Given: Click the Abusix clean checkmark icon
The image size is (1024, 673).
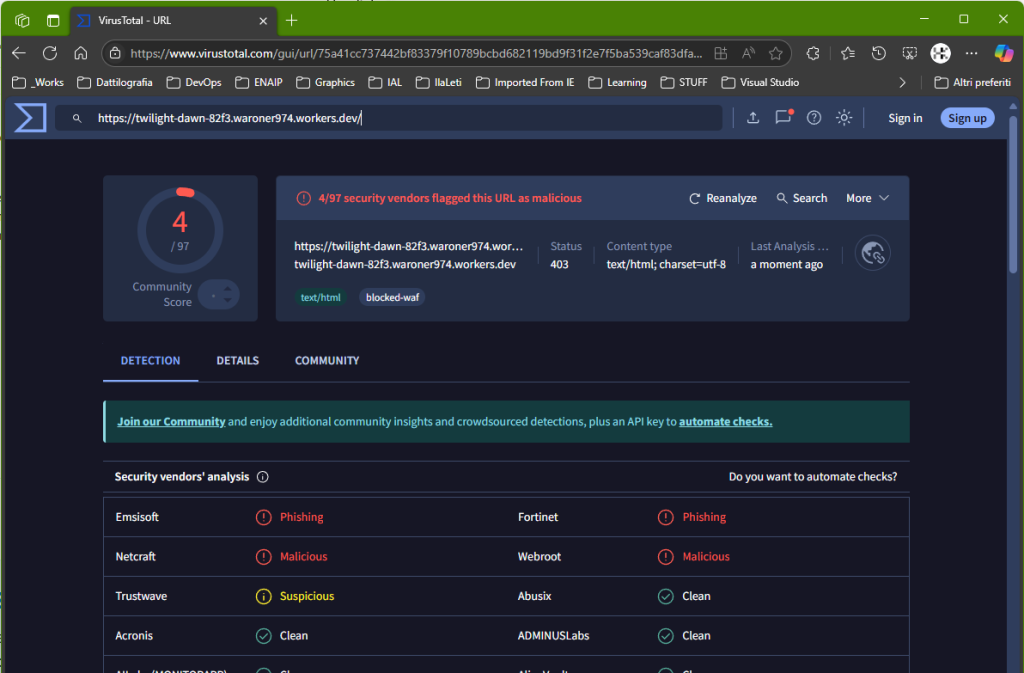Looking at the screenshot, I should pyautogui.click(x=665, y=597).
